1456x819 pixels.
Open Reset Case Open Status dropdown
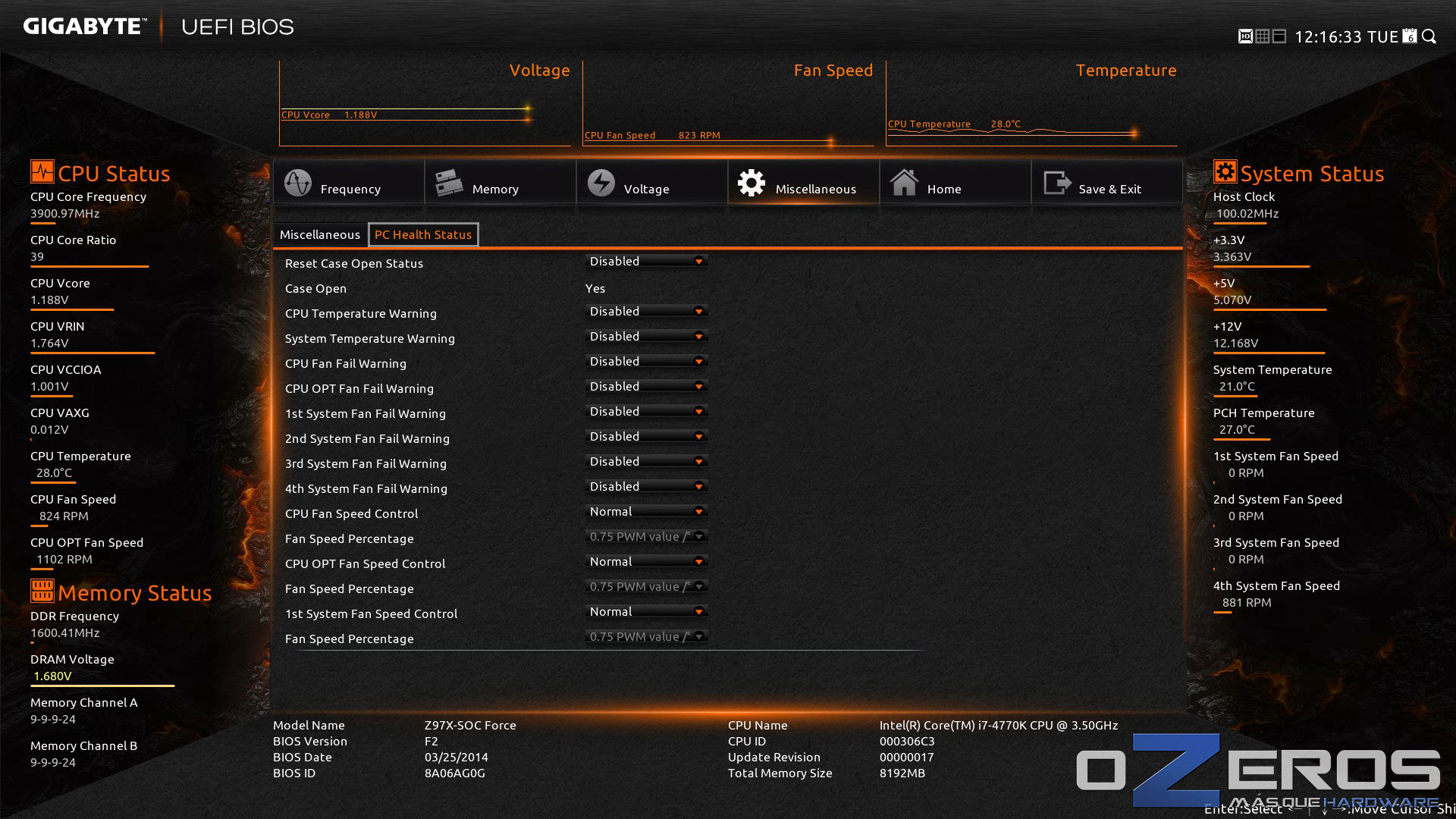647,261
